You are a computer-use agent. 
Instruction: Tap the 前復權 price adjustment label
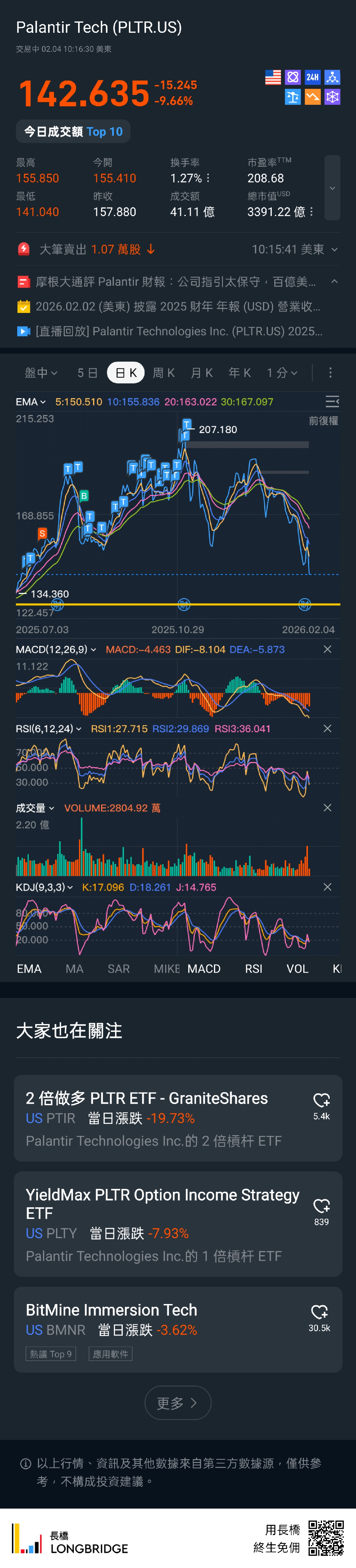(x=323, y=420)
